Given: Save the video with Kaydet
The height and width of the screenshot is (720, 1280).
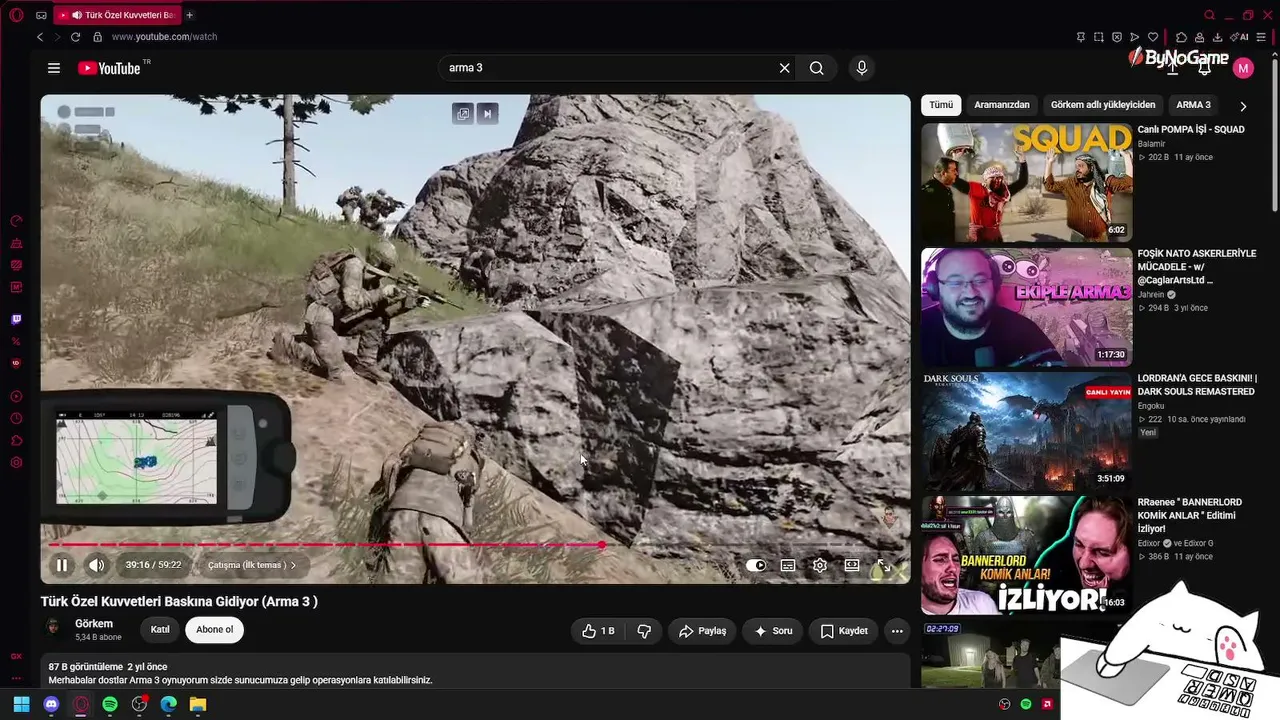Looking at the screenshot, I should click(844, 631).
